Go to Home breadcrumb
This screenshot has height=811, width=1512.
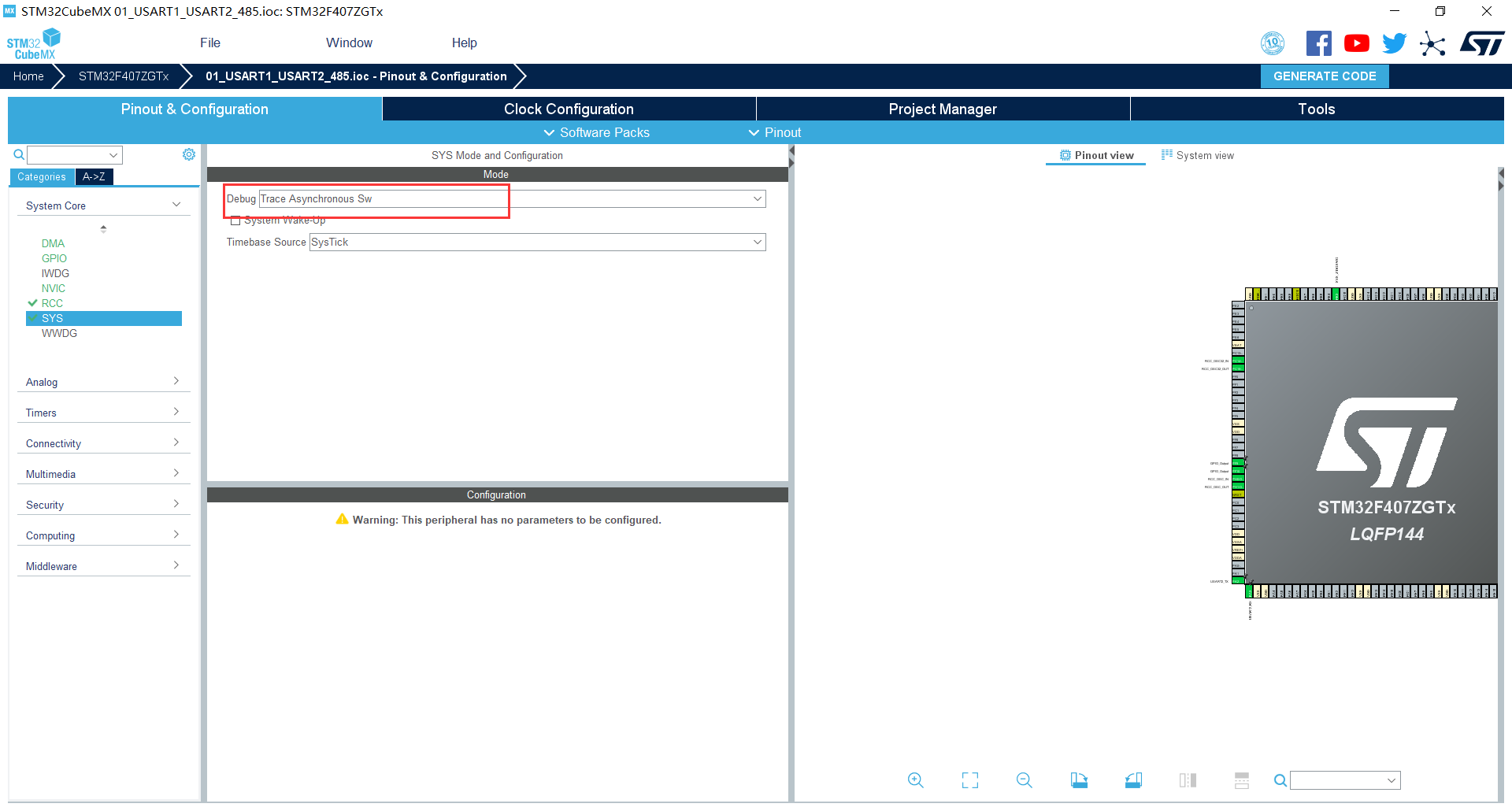pos(28,76)
